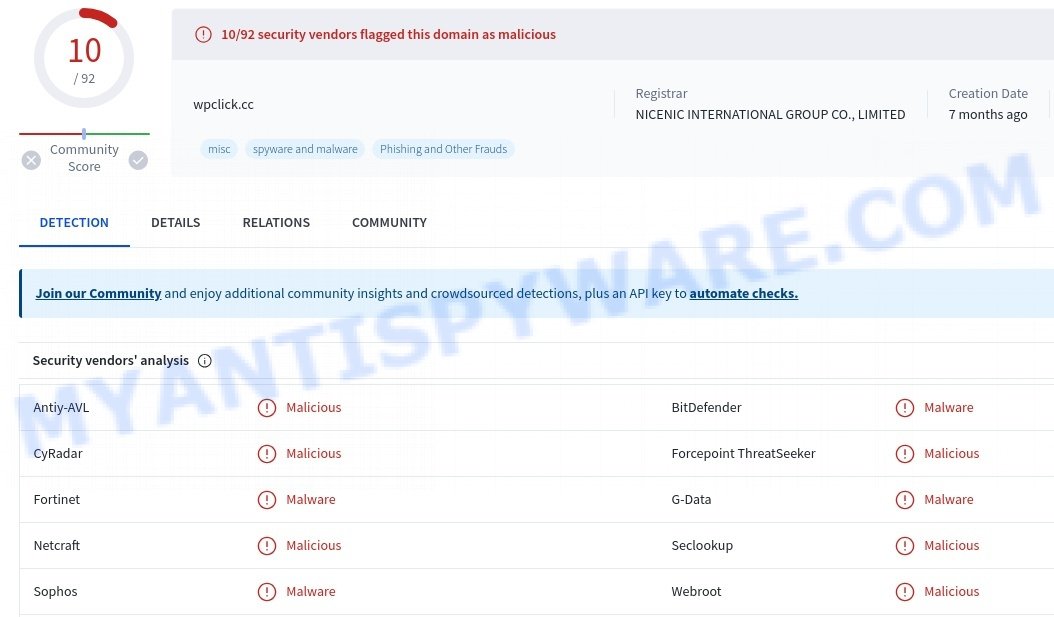This screenshot has height=617, width=1054.
Task: Click the NICENIC INTERNATIONAL GROUP CO., LIMITED registrar
Action: click(770, 115)
